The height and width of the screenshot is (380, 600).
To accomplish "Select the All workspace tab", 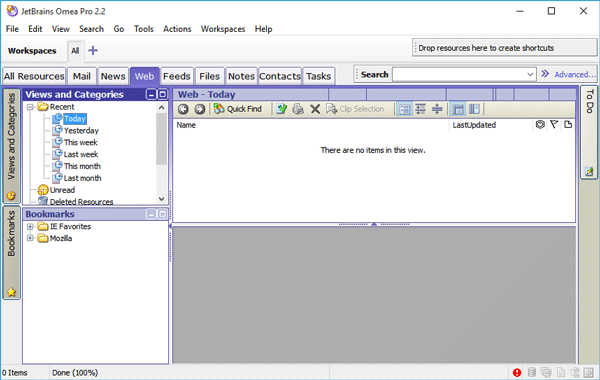I will tap(75, 51).
